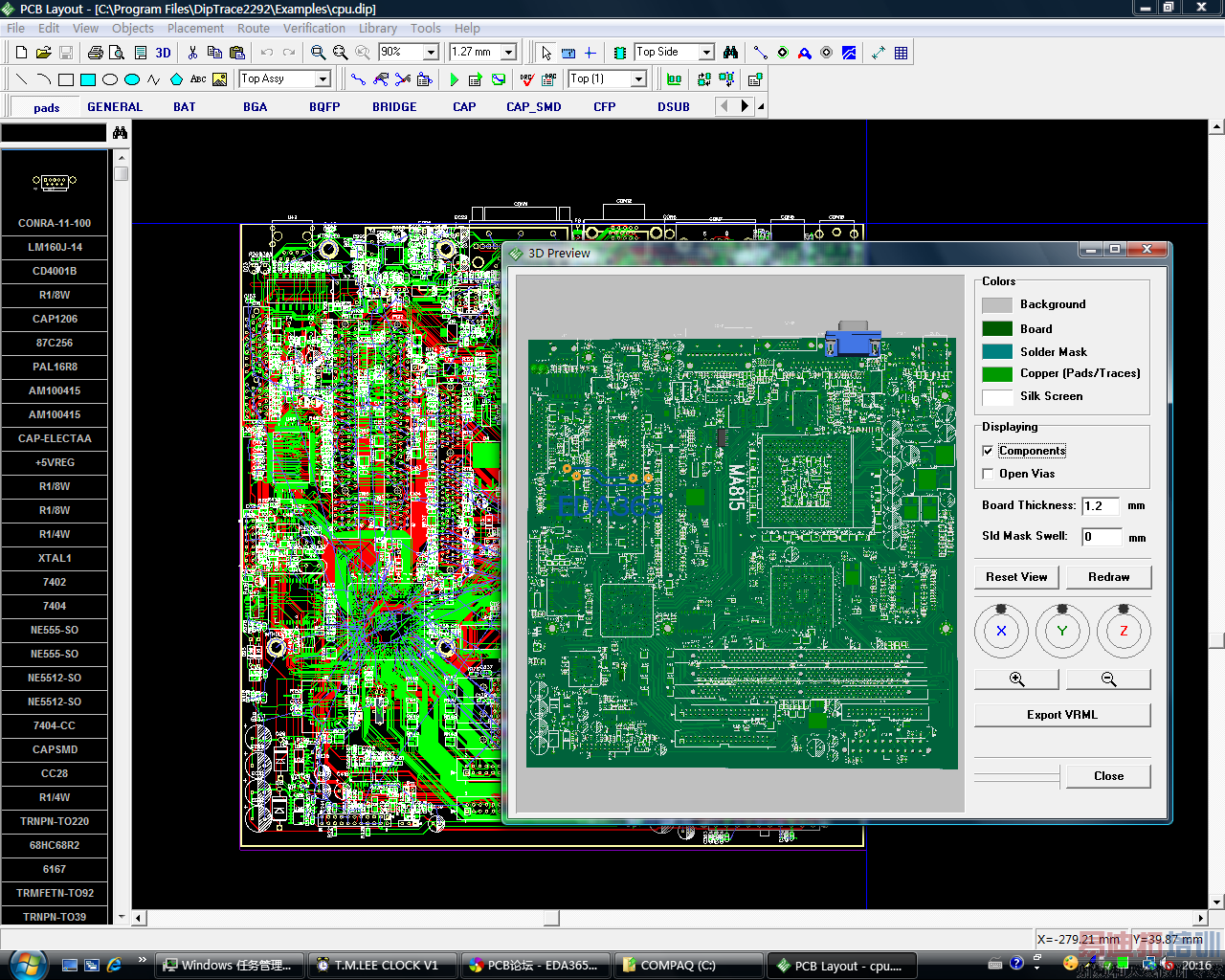Toggle the Components checkbox
1225x980 pixels.
point(988,451)
